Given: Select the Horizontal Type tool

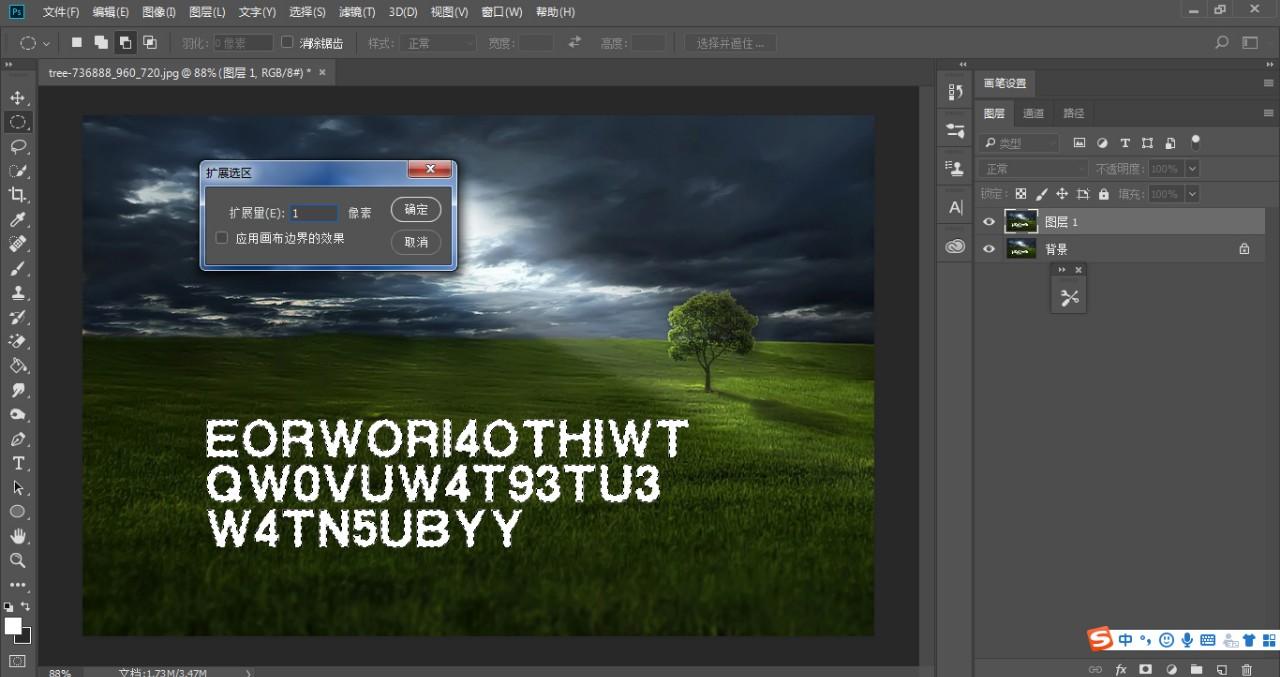Looking at the screenshot, I should [x=17, y=463].
